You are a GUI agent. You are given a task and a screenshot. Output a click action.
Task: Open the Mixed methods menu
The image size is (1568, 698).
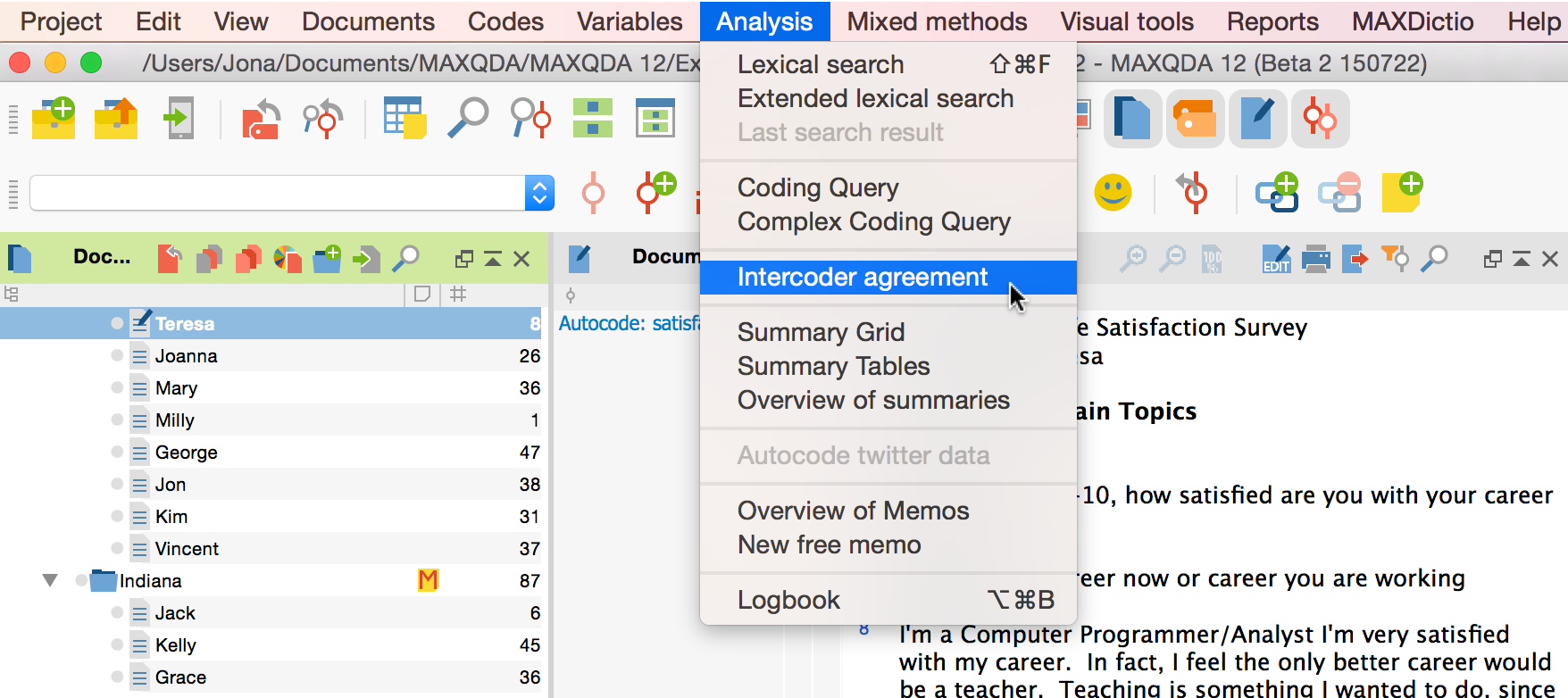click(x=937, y=21)
